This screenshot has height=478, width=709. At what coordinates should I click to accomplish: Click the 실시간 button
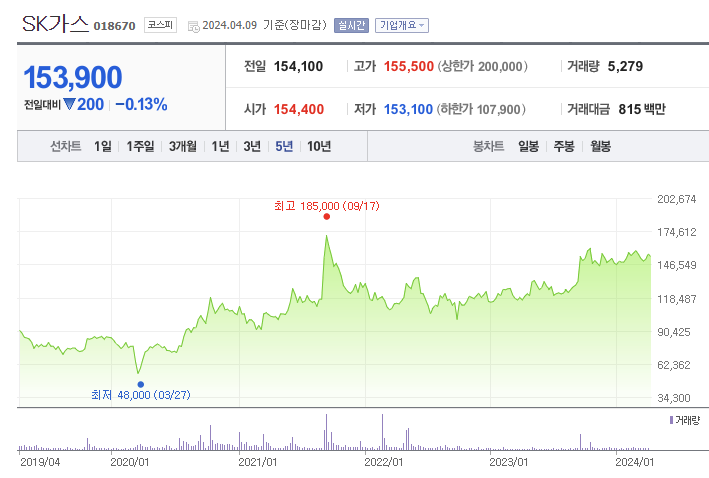[x=351, y=25]
